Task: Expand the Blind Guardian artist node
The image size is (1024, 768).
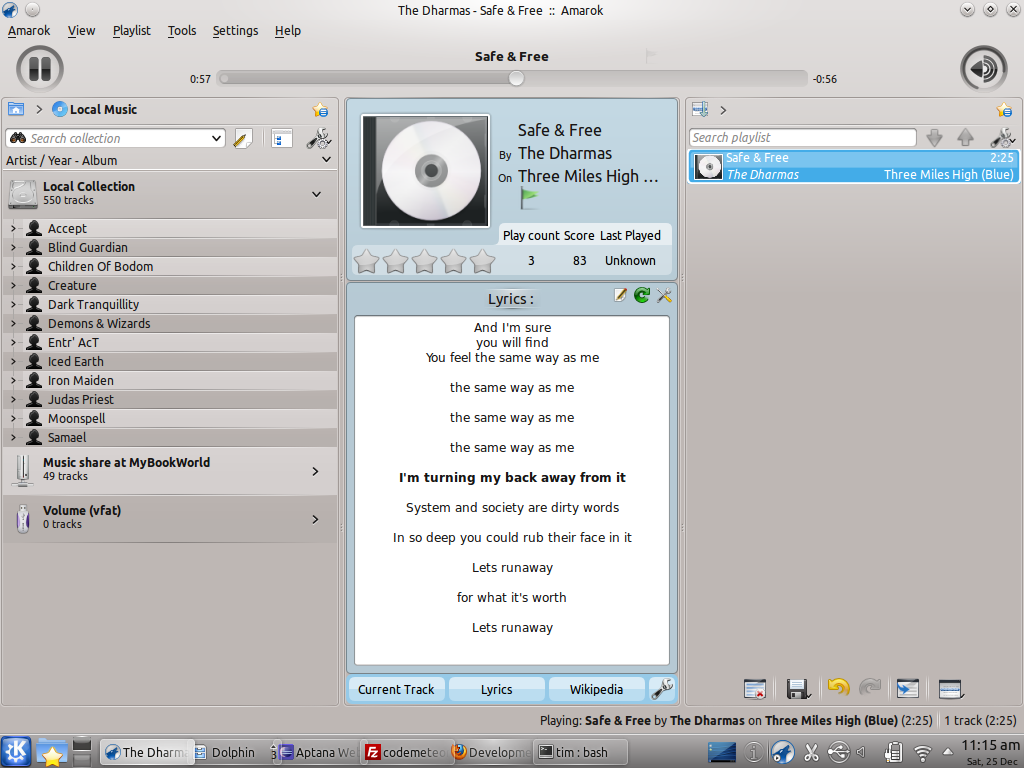Action: (13, 247)
